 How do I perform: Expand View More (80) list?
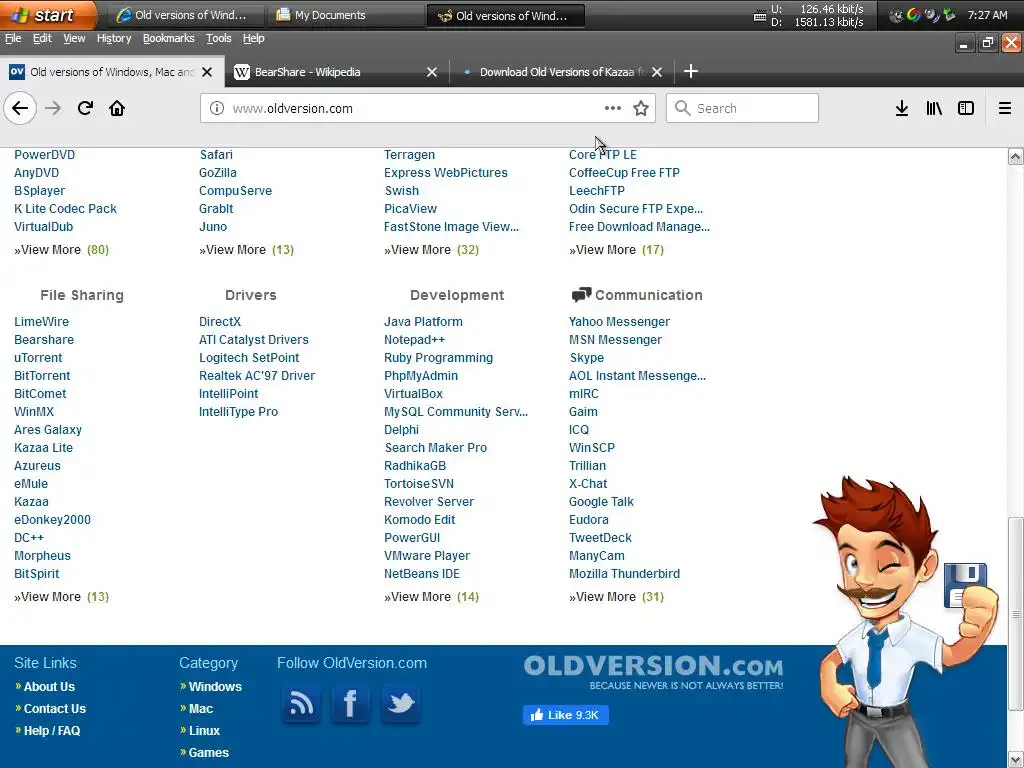click(x=61, y=250)
